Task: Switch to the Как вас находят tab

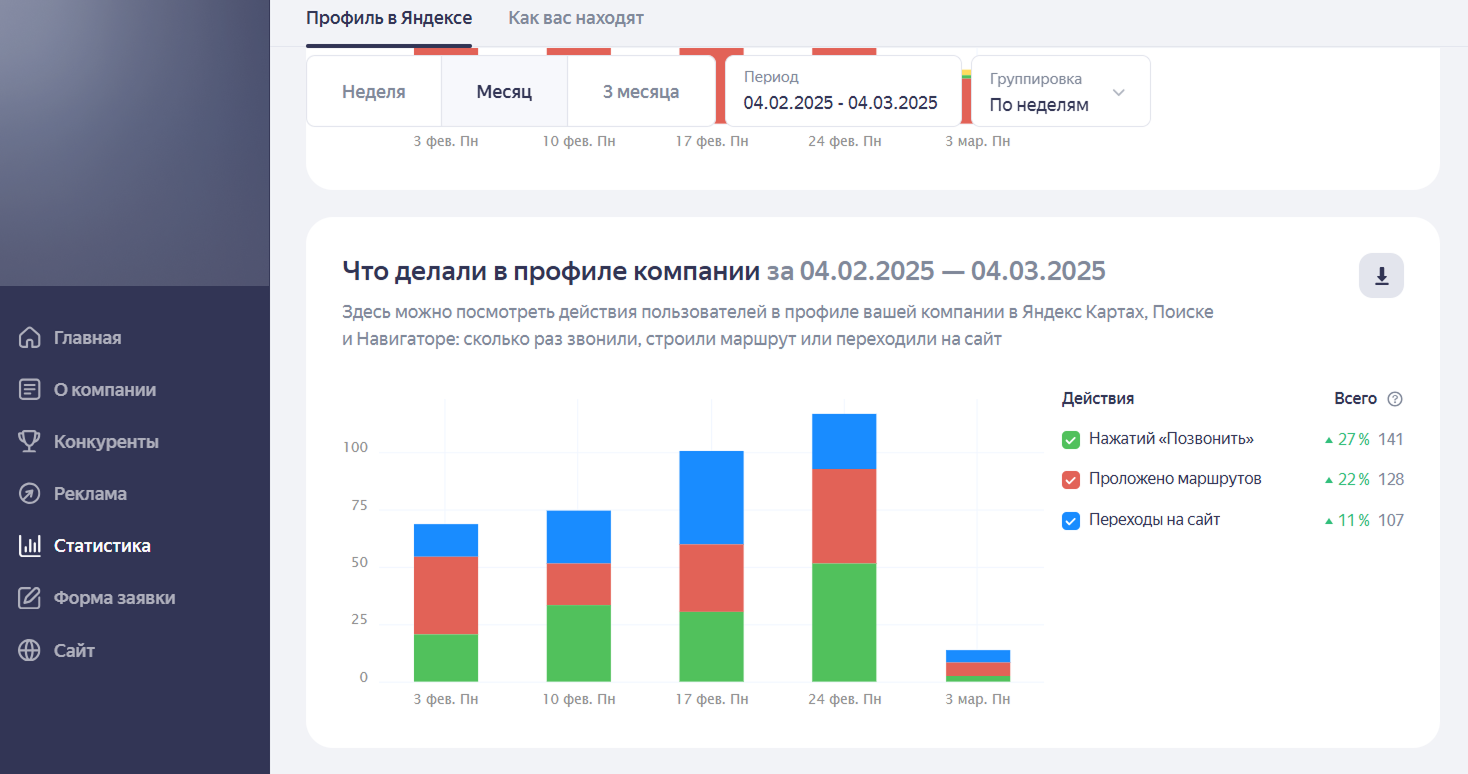Action: [x=576, y=18]
